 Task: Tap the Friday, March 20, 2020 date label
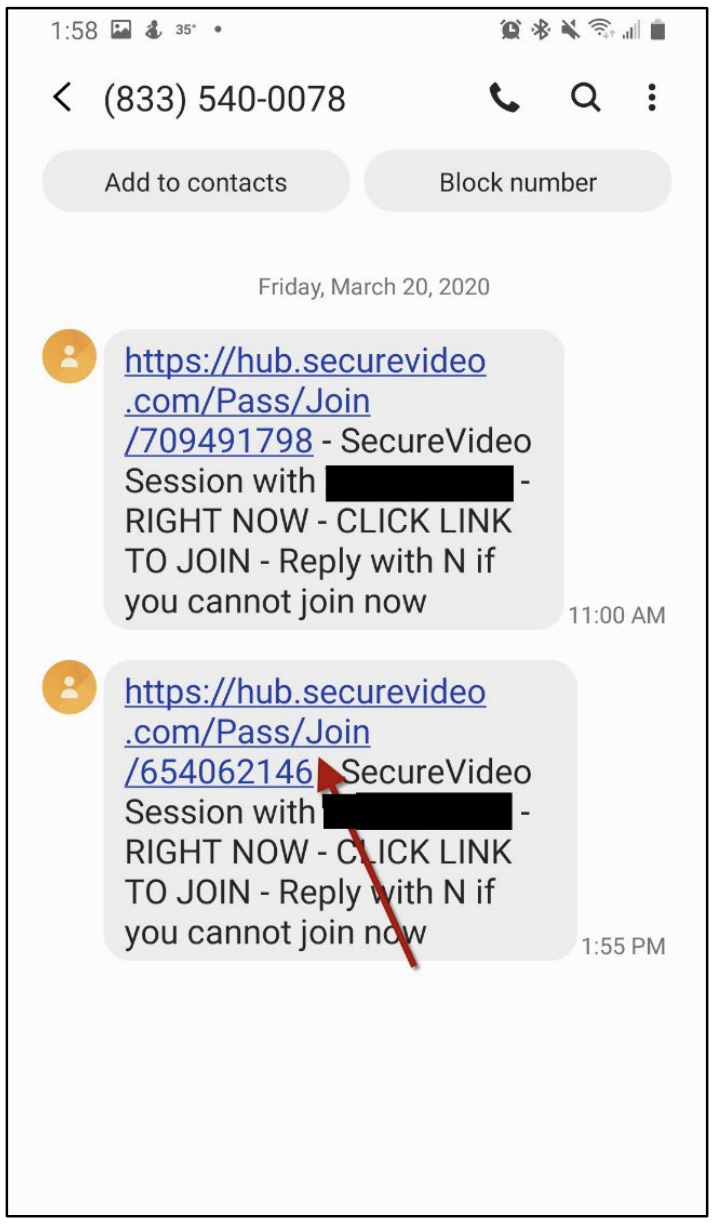click(x=374, y=287)
